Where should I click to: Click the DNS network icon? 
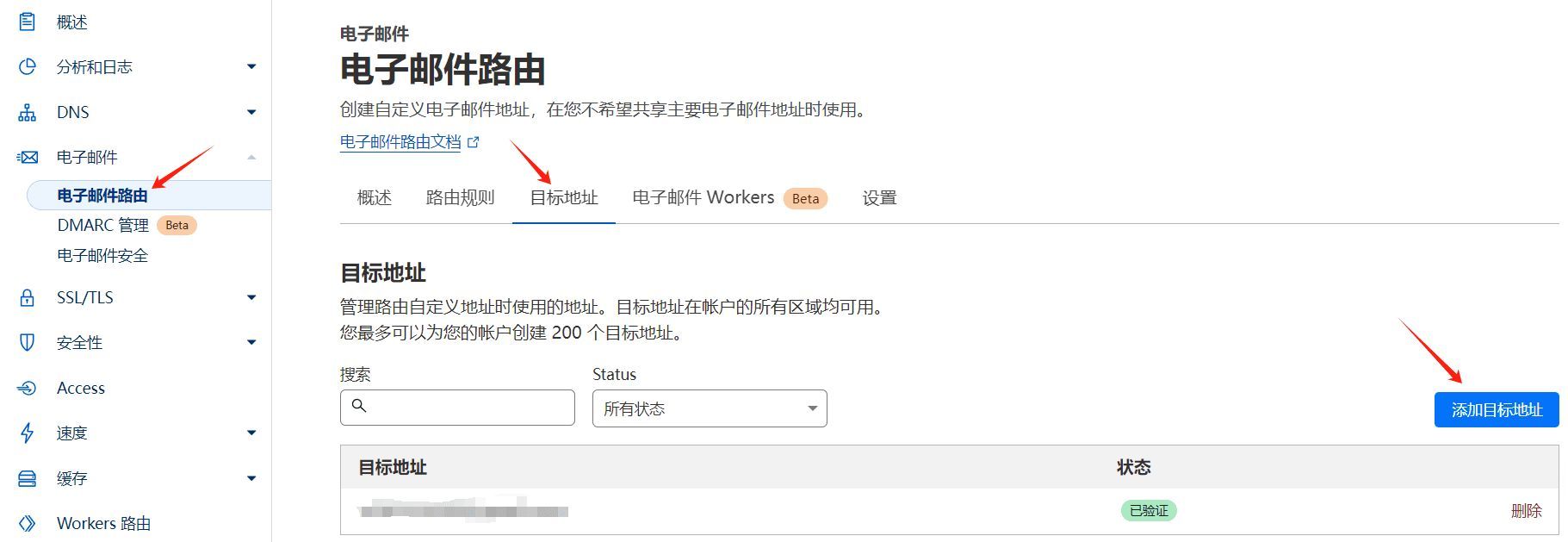28,112
